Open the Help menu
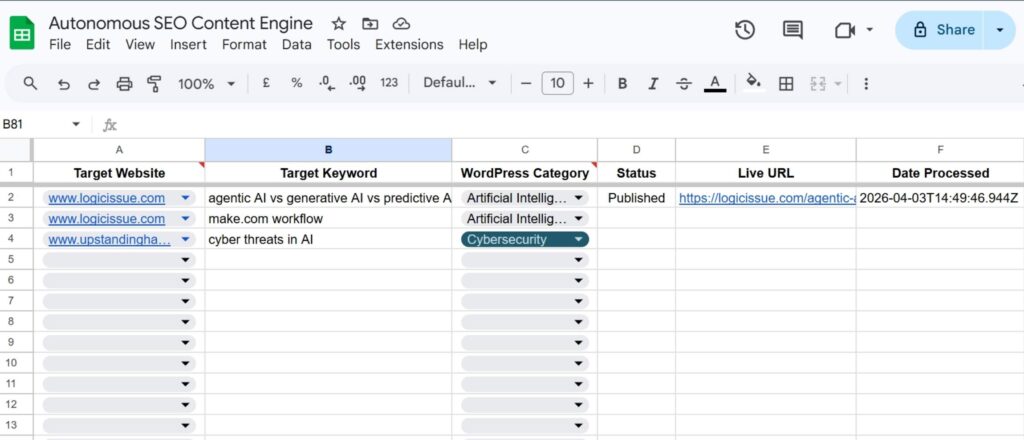Screen dimensions: 1024x440 473,44
